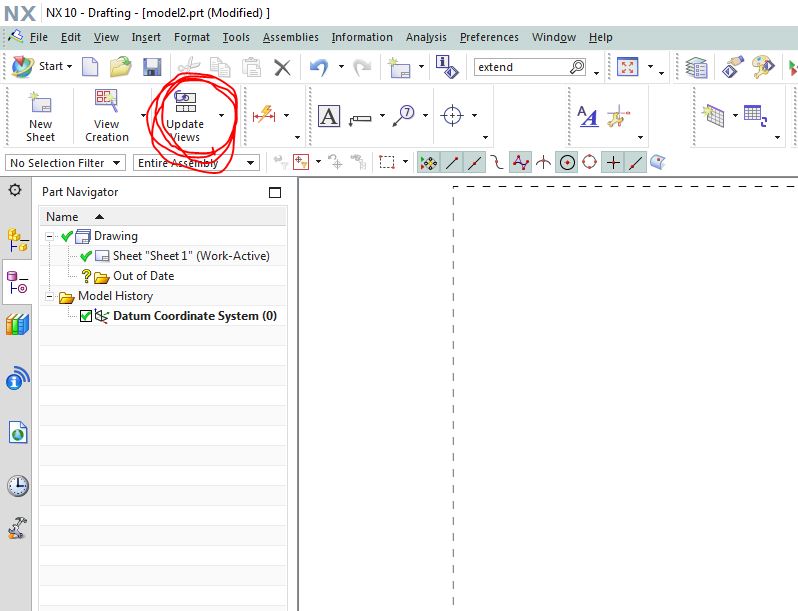798x611 pixels.
Task: Open the Reuse Library tab
Action: [x=17, y=324]
